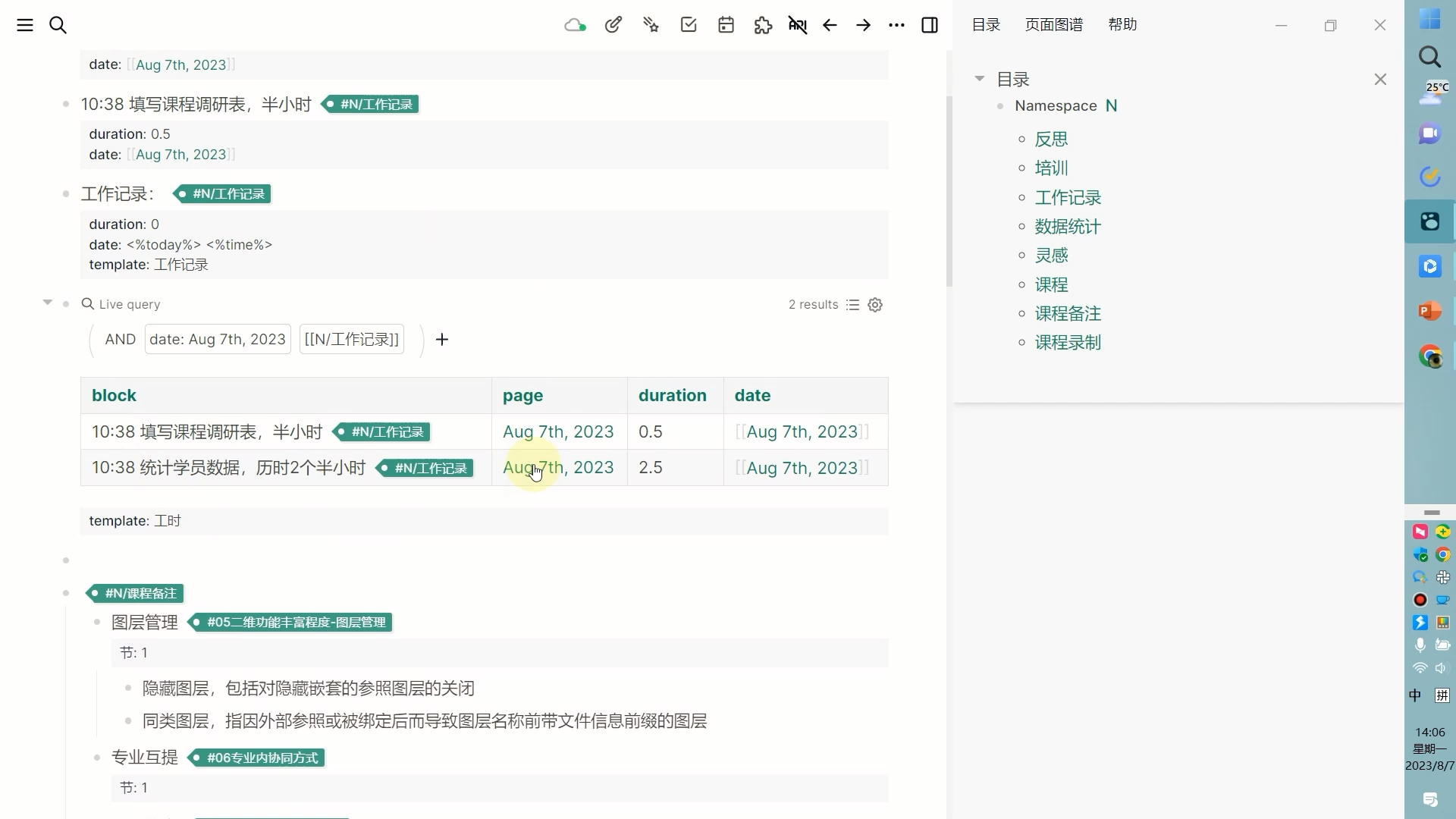Click the cloud sync status icon
The height and width of the screenshot is (819, 1456).
(x=575, y=25)
